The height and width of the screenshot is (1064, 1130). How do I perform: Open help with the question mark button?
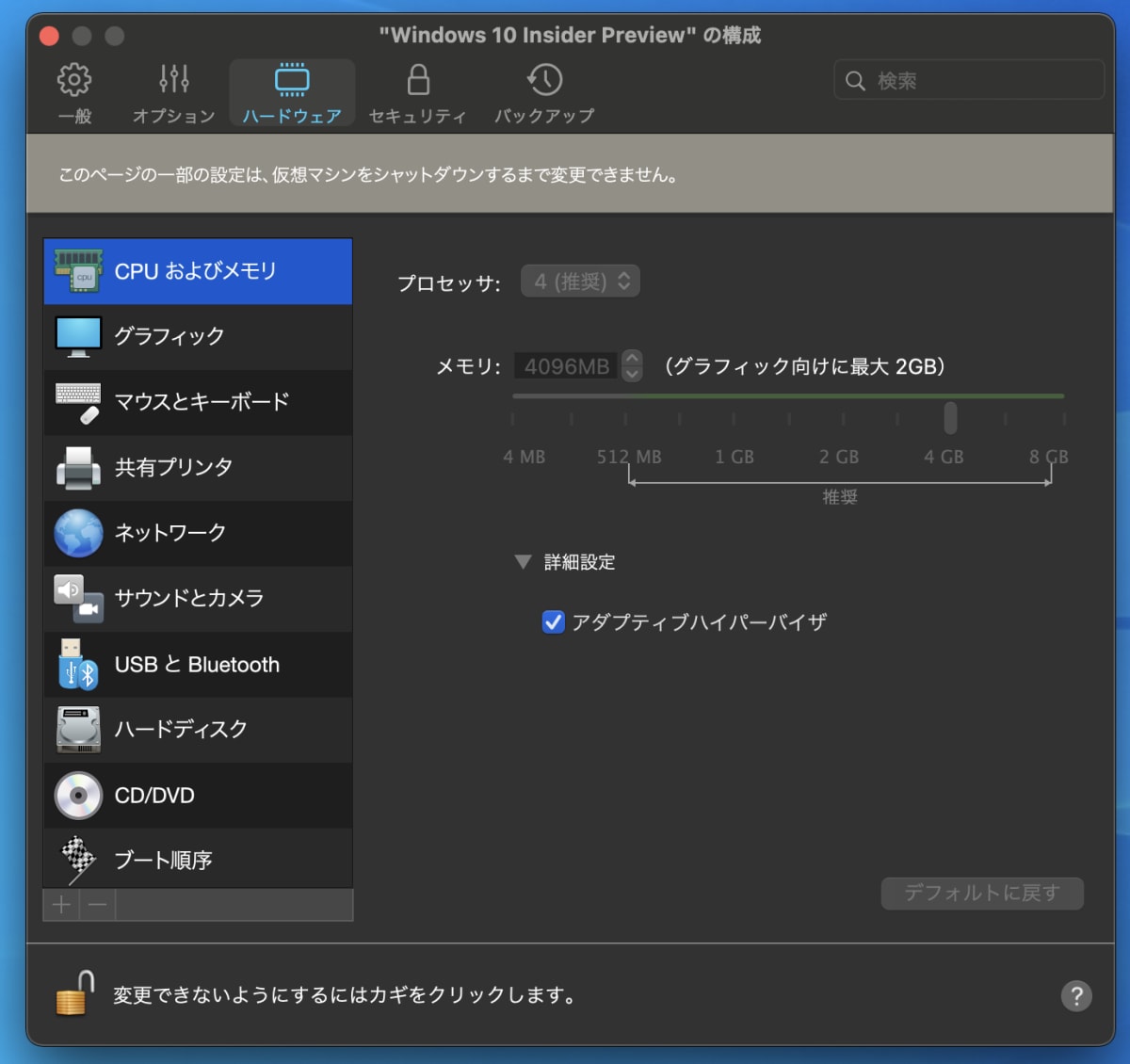click(1076, 995)
